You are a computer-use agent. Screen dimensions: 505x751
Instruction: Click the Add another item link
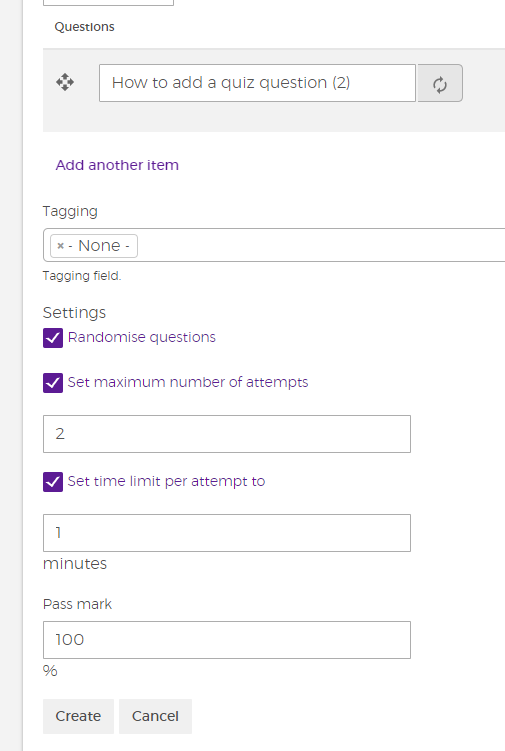tap(117, 165)
